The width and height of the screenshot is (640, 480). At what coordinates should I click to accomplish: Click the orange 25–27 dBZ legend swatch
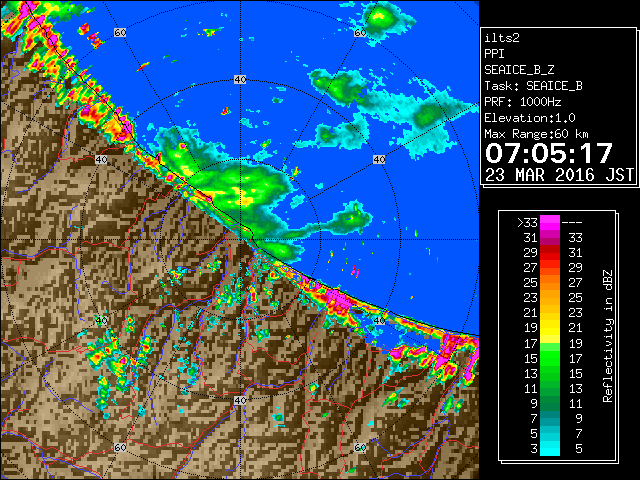pos(550,282)
